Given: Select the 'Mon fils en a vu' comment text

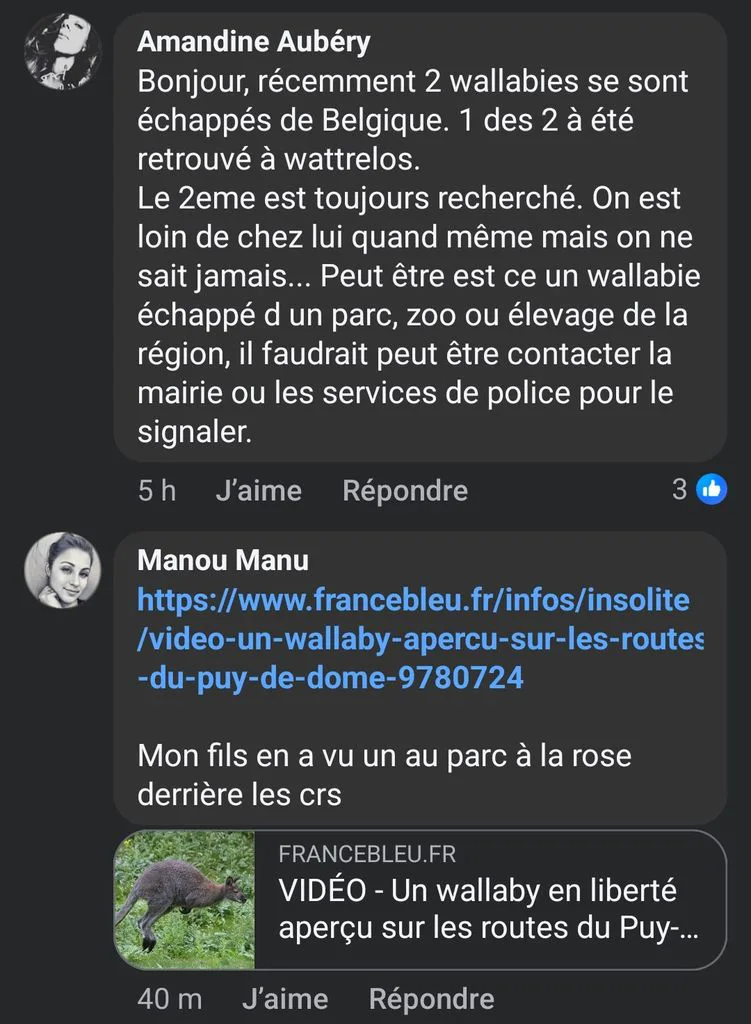Looking at the screenshot, I should click(x=384, y=775).
